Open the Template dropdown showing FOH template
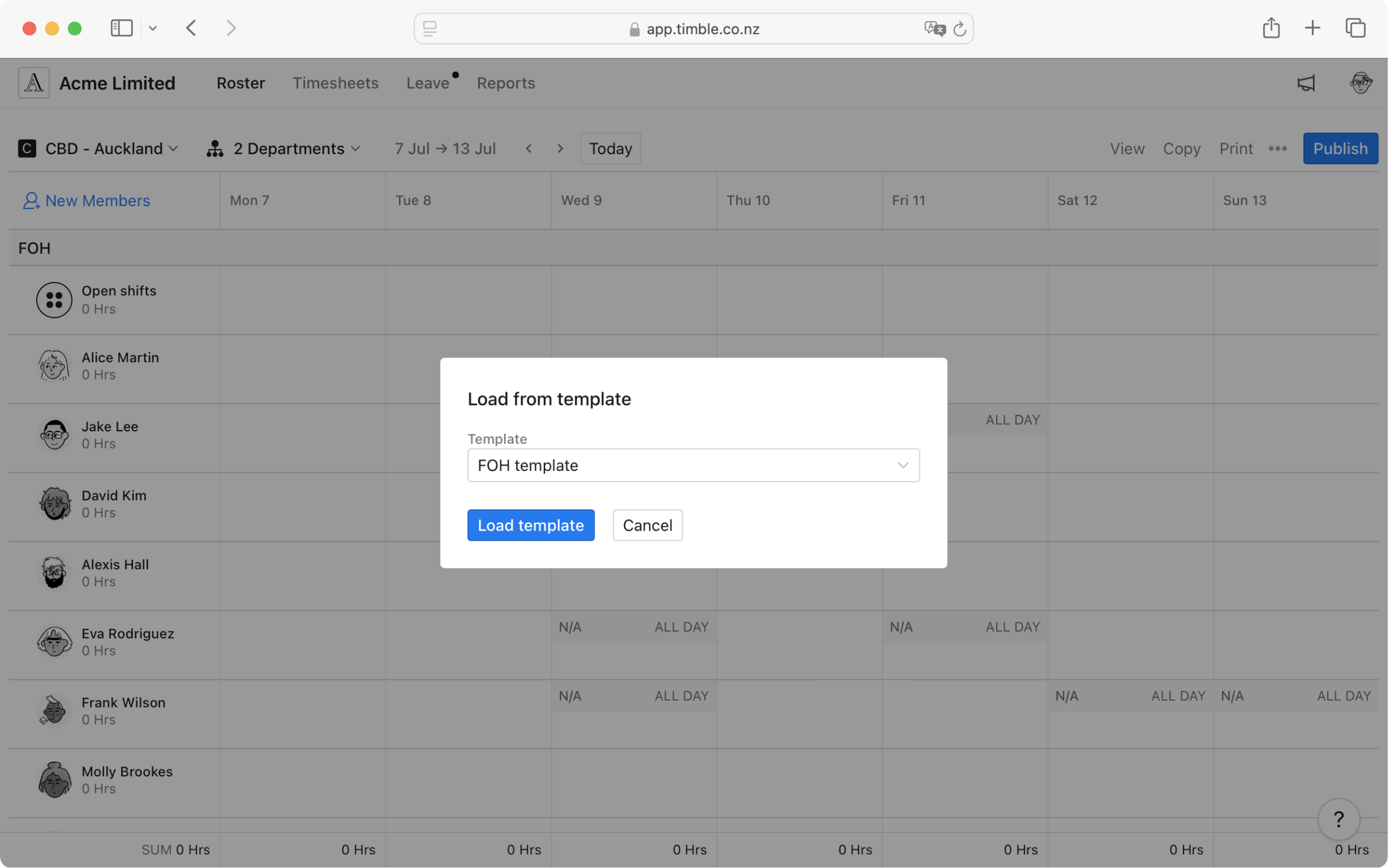 click(x=693, y=465)
